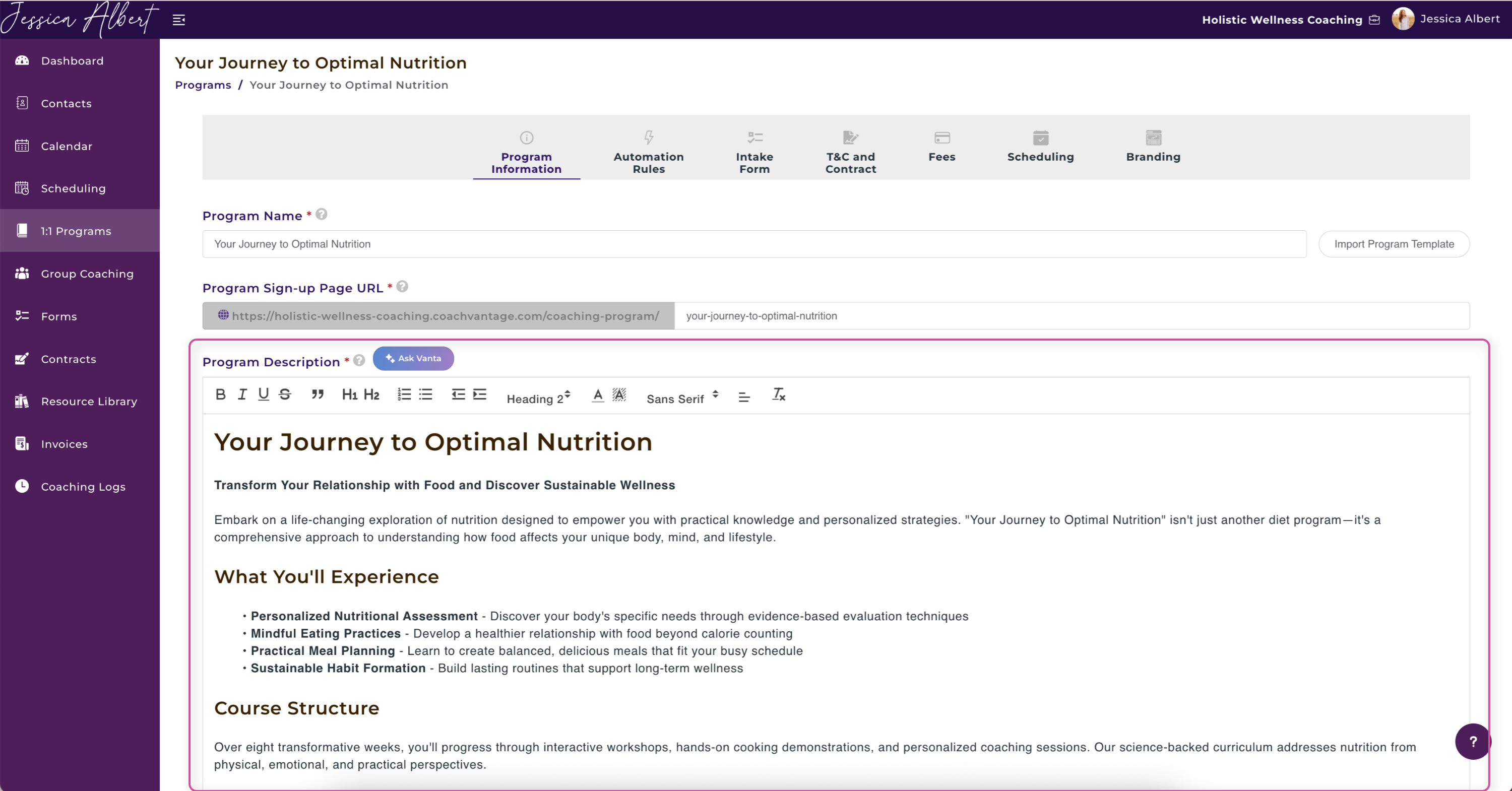Image resolution: width=1512 pixels, height=791 pixels.
Task: Open the floating help question-mark button
Action: [x=1473, y=742]
